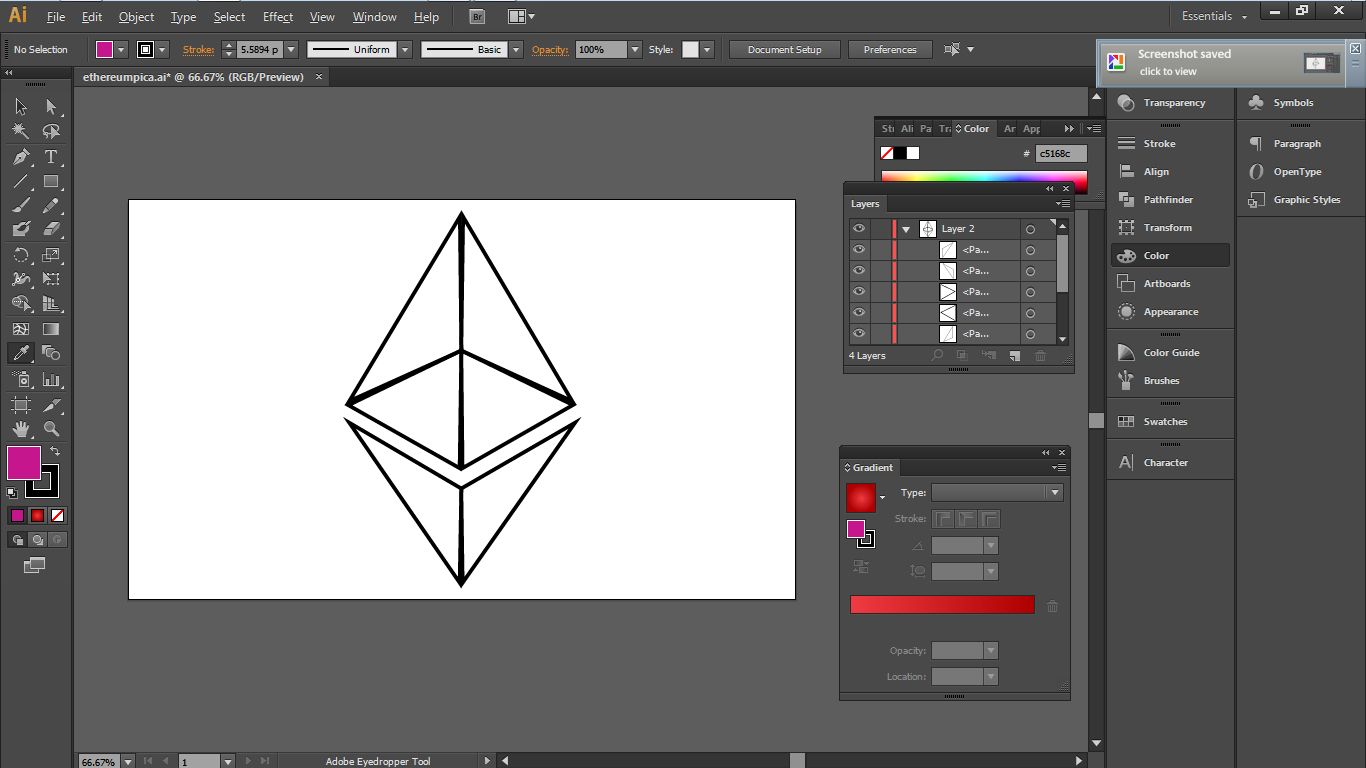This screenshot has height=768, width=1366.
Task: Swap fill and stroke colors
Action: [55, 451]
